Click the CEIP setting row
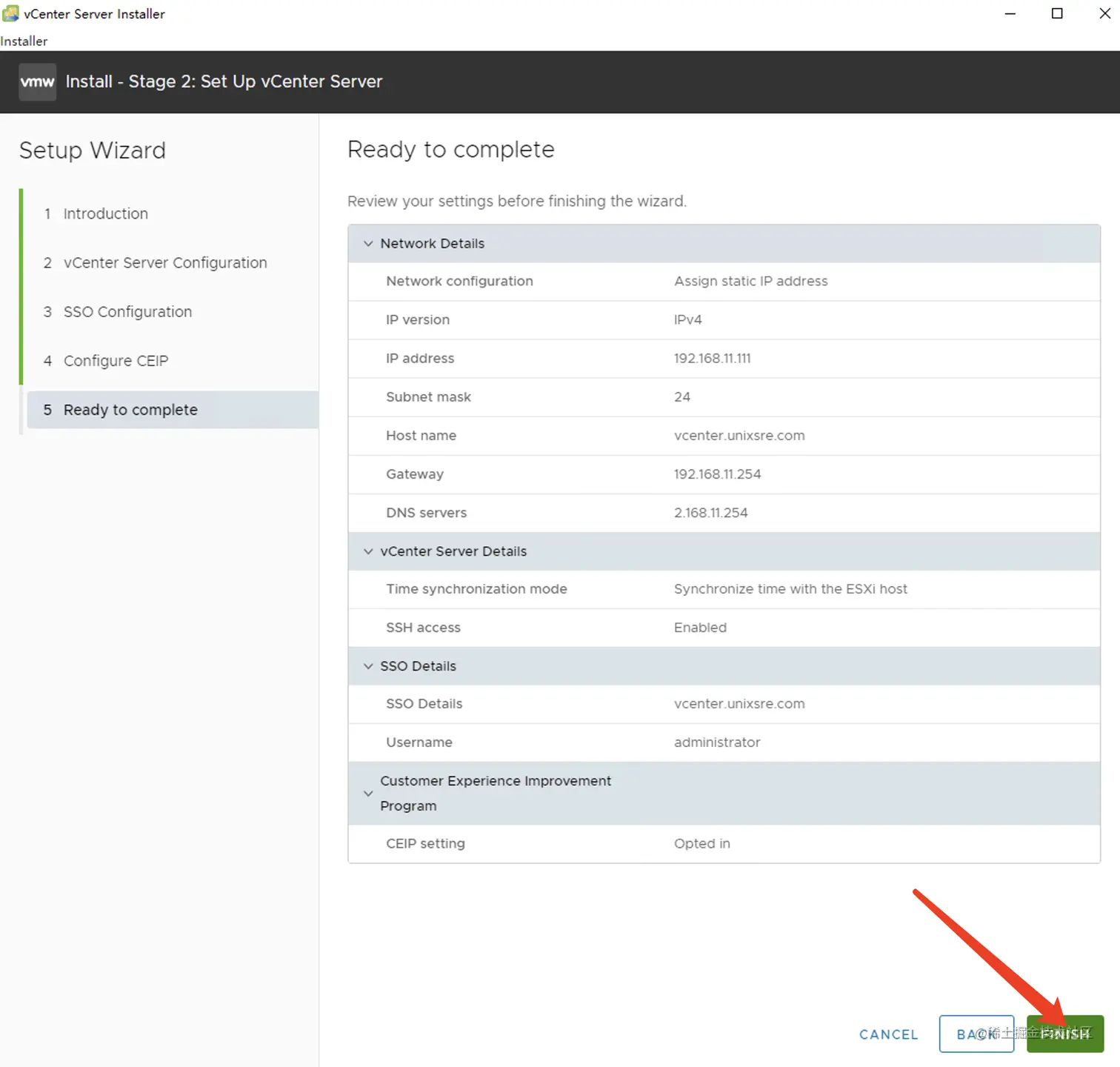1120x1067 pixels. pyautogui.click(x=425, y=843)
